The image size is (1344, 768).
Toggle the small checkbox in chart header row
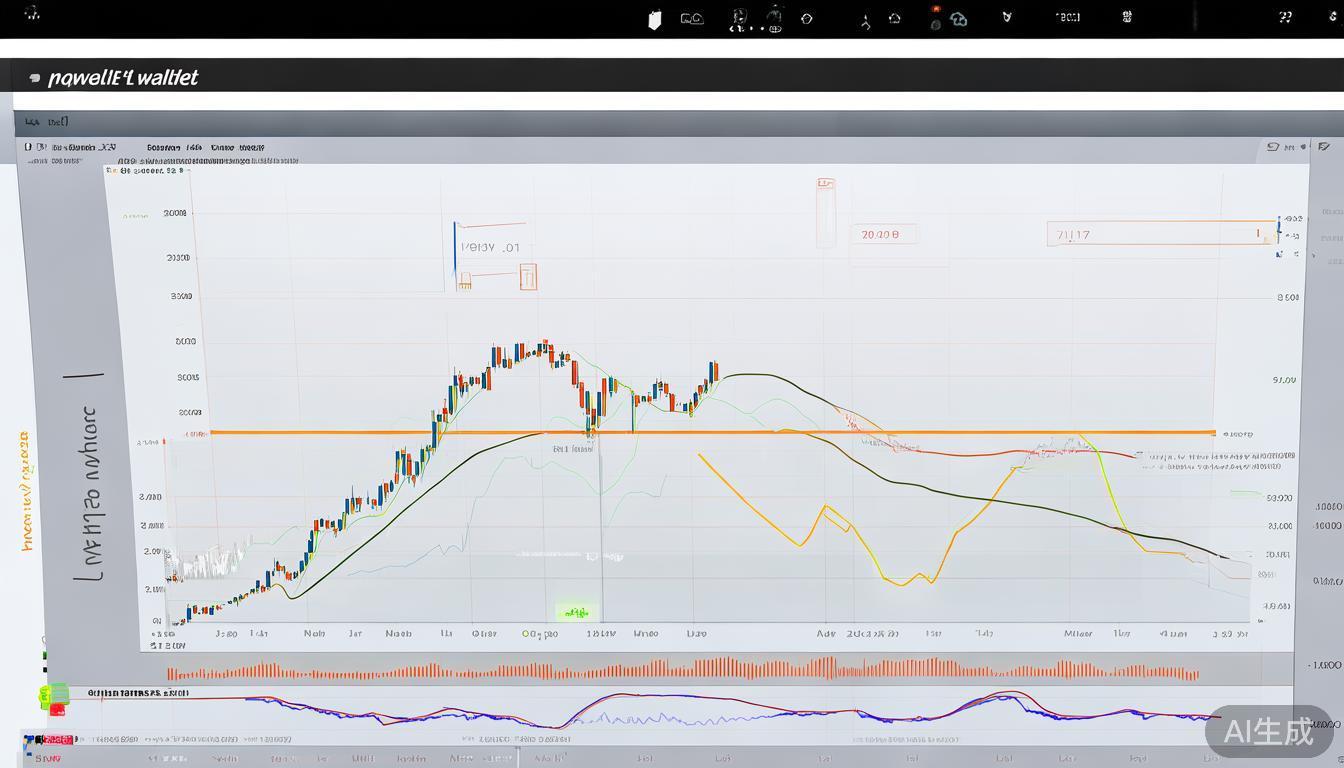(28, 147)
